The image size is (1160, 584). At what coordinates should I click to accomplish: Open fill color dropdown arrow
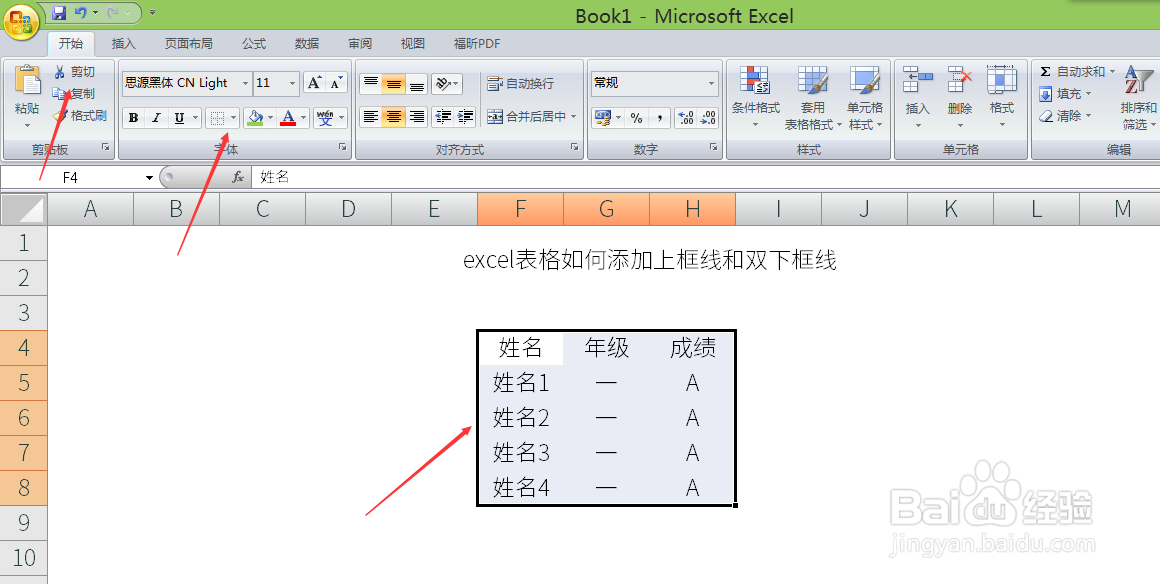[x=271, y=118]
